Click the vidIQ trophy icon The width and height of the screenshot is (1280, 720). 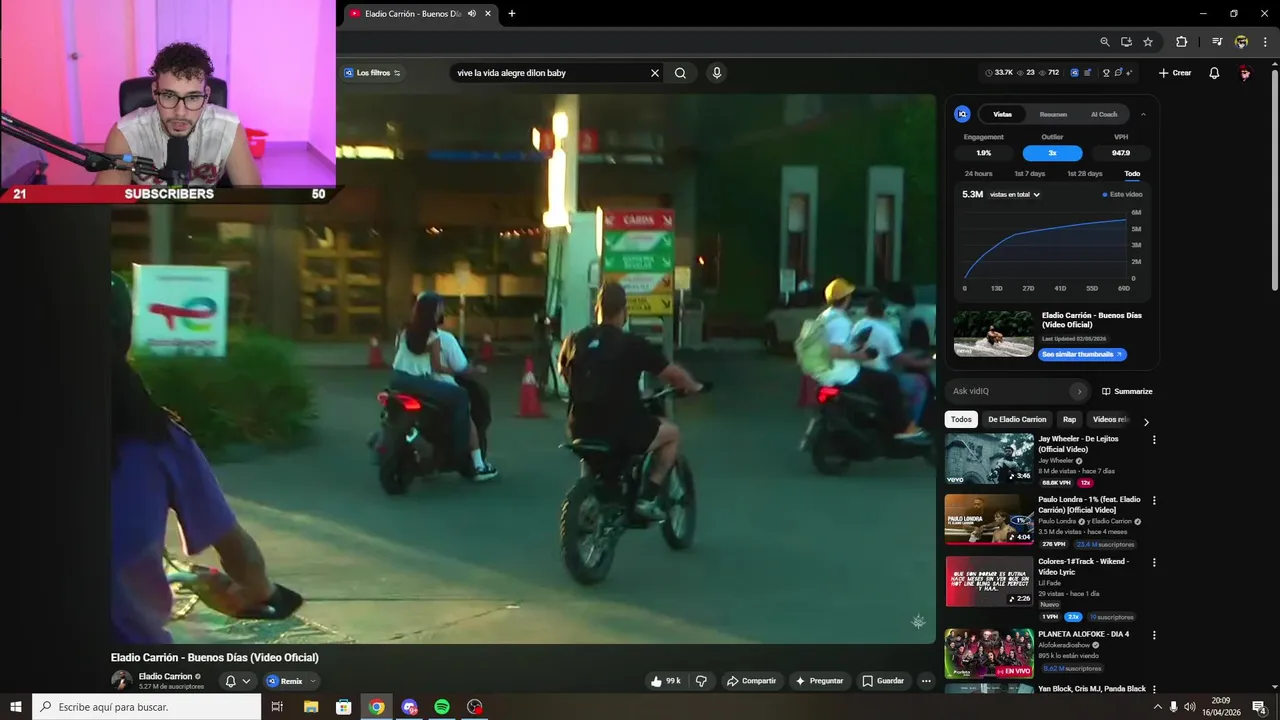pyautogui.click(x=1106, y=73)
